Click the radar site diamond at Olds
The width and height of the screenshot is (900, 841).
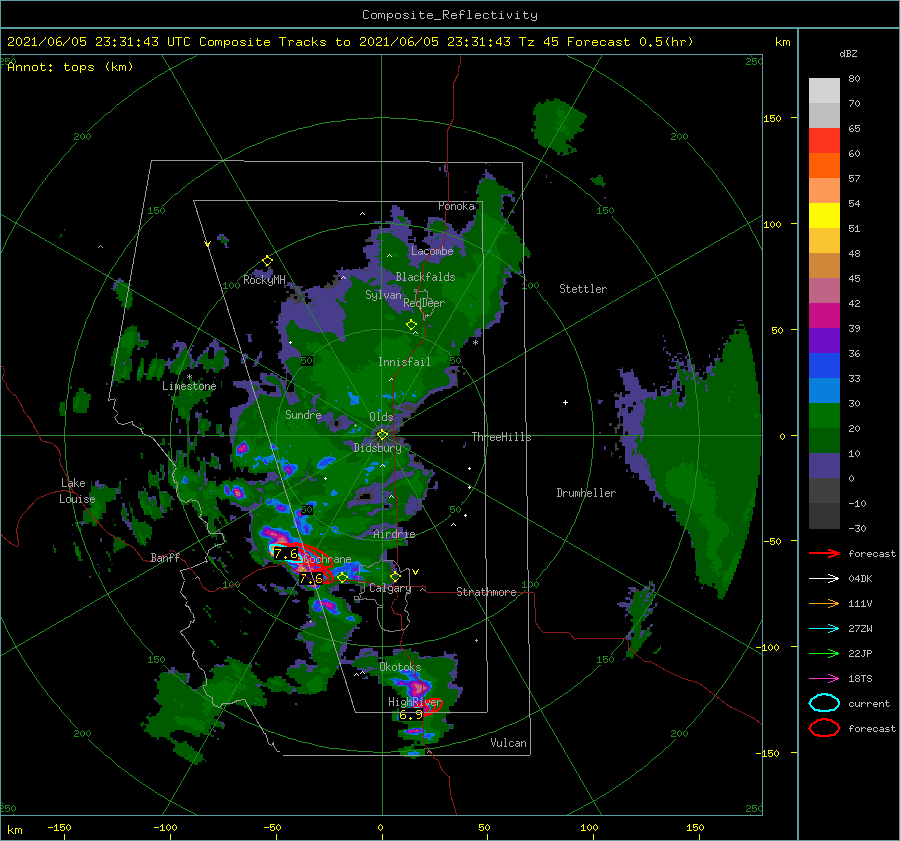(x=382, y=435)
